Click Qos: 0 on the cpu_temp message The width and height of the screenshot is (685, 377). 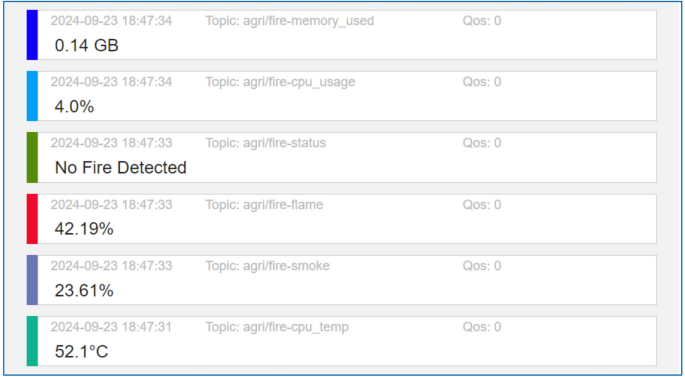tap(482, 327)
